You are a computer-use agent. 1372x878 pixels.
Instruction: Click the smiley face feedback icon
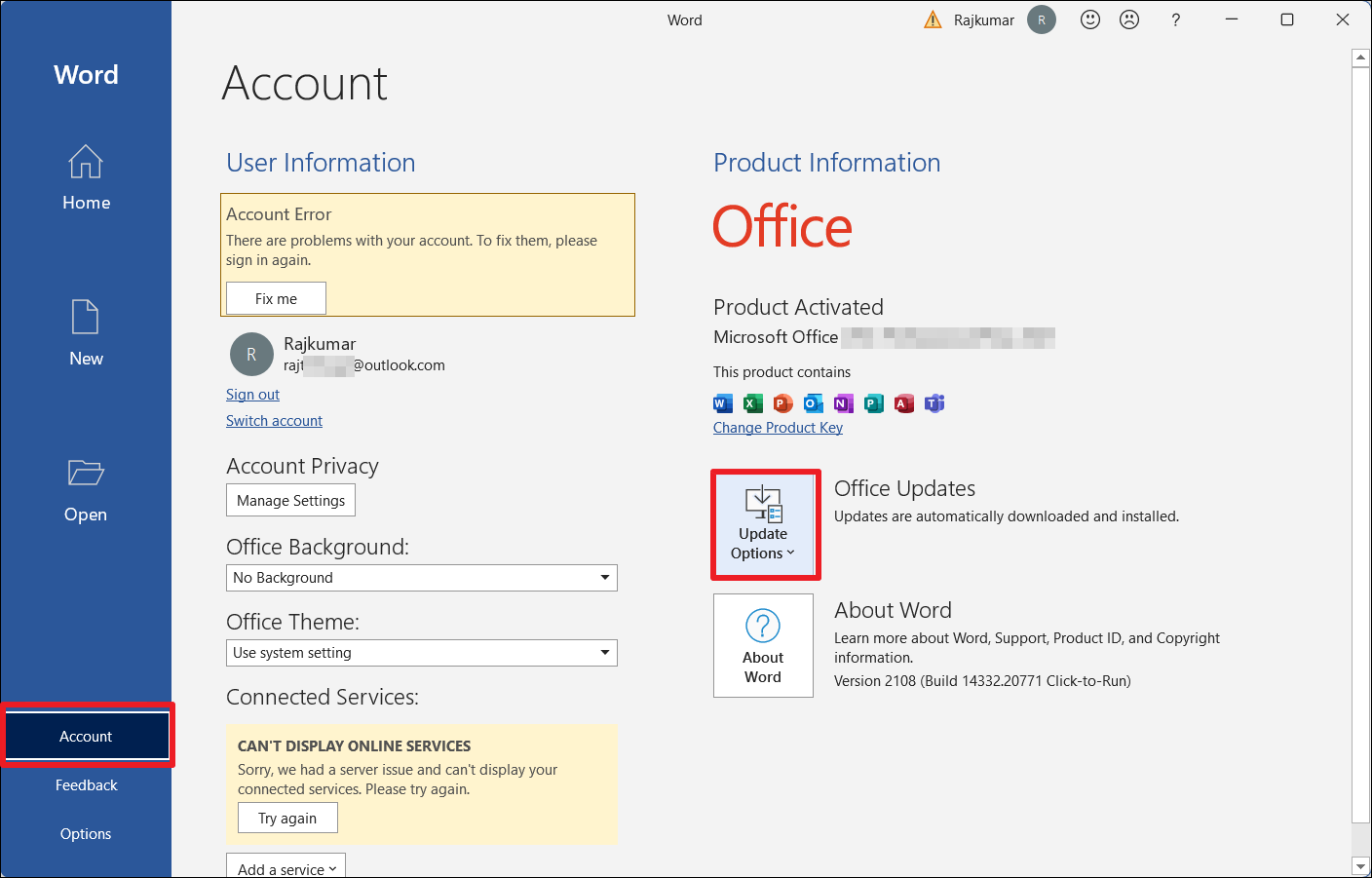(x=1090, y=19)
